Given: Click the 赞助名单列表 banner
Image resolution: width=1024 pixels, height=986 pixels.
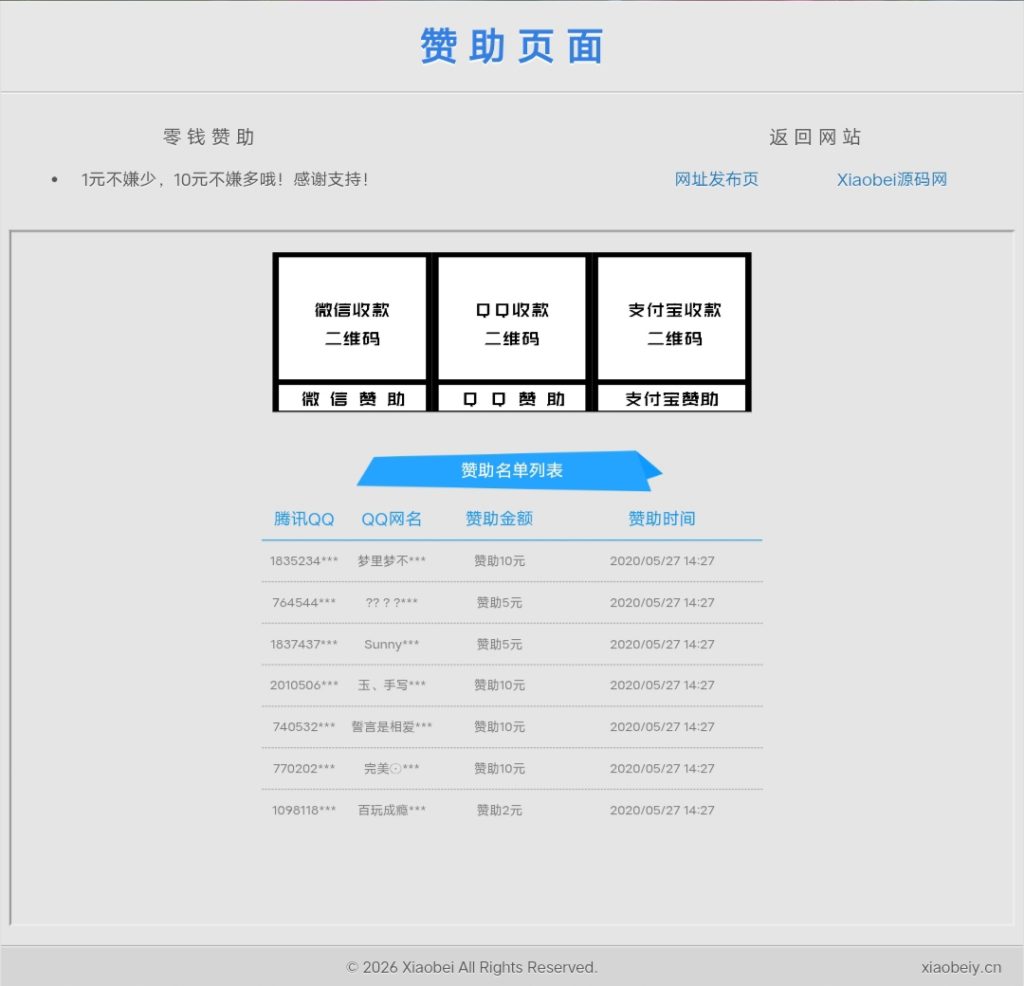Looking at the screenshot, I should [x=510, y=470].
